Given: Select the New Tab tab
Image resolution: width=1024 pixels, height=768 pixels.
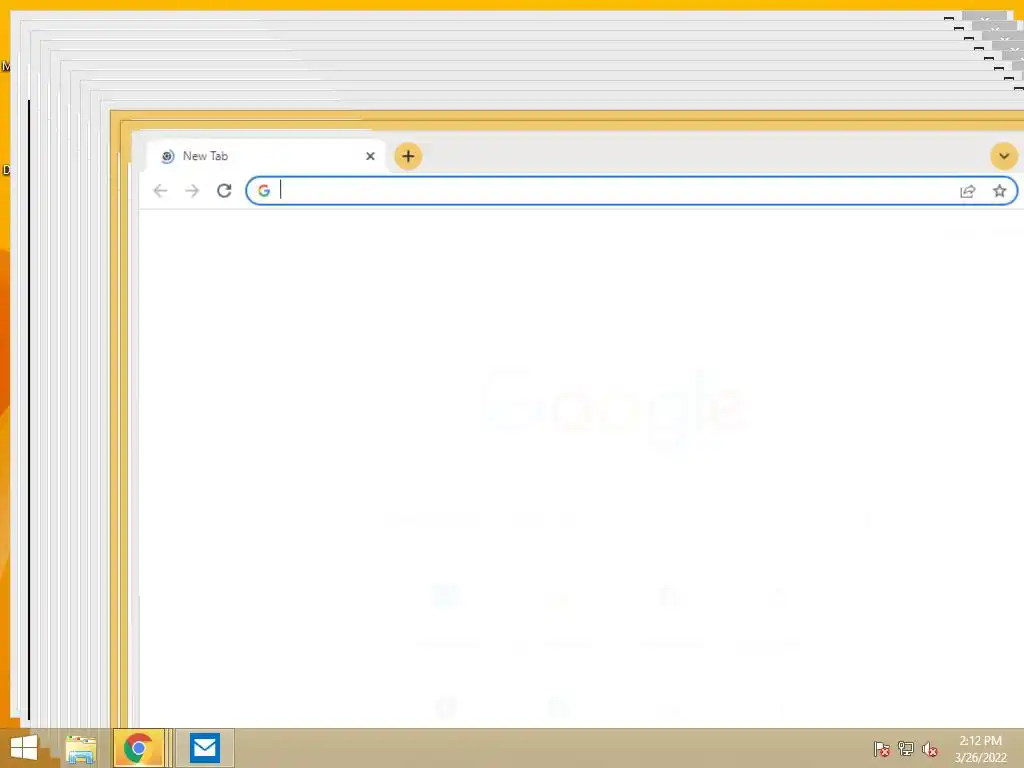Looking at the screenshot, I should pyautogui.click(x=264, y=156).
